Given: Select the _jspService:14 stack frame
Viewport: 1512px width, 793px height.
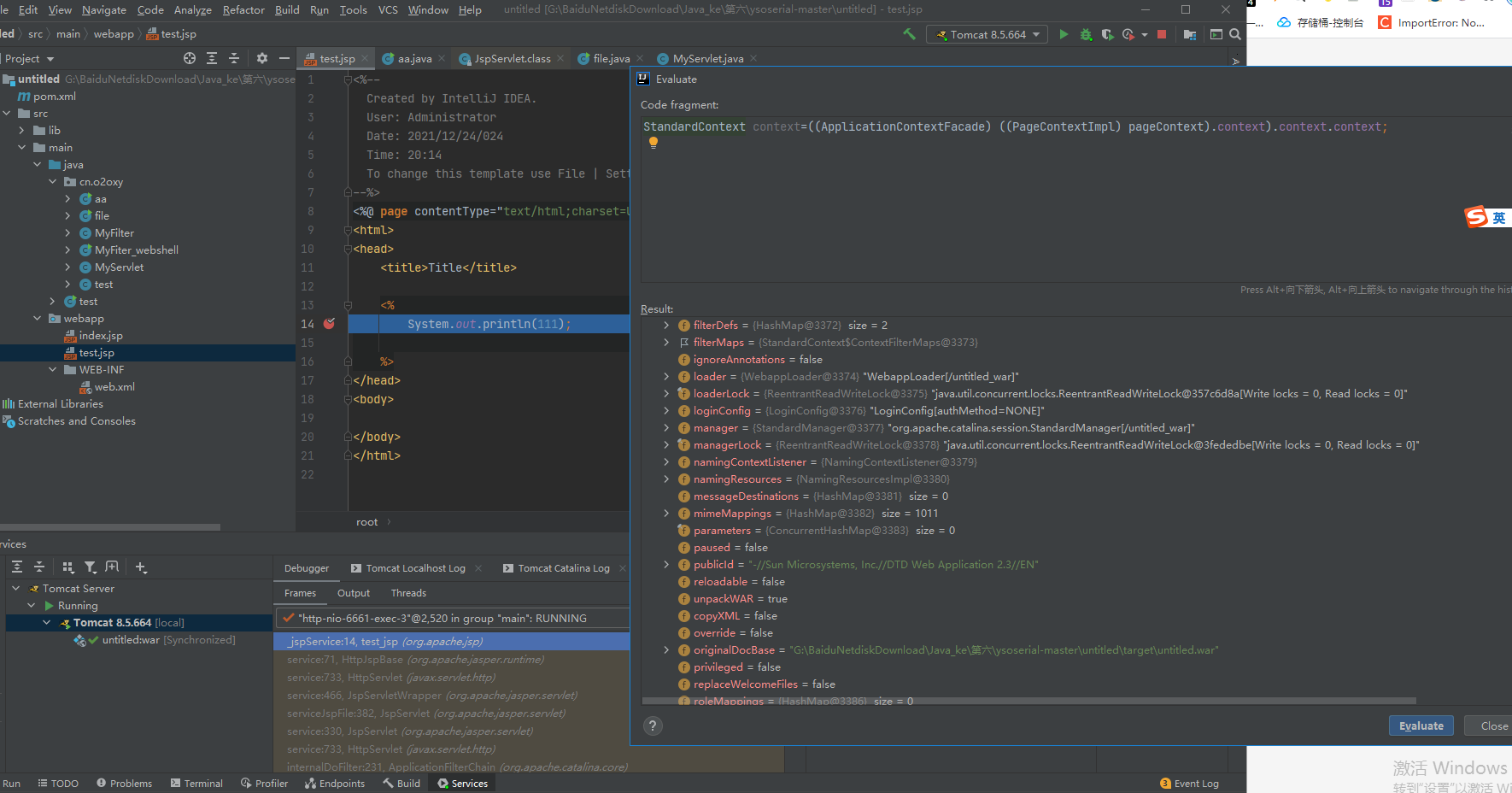Looking at the screenshot, I should (451, 641).
